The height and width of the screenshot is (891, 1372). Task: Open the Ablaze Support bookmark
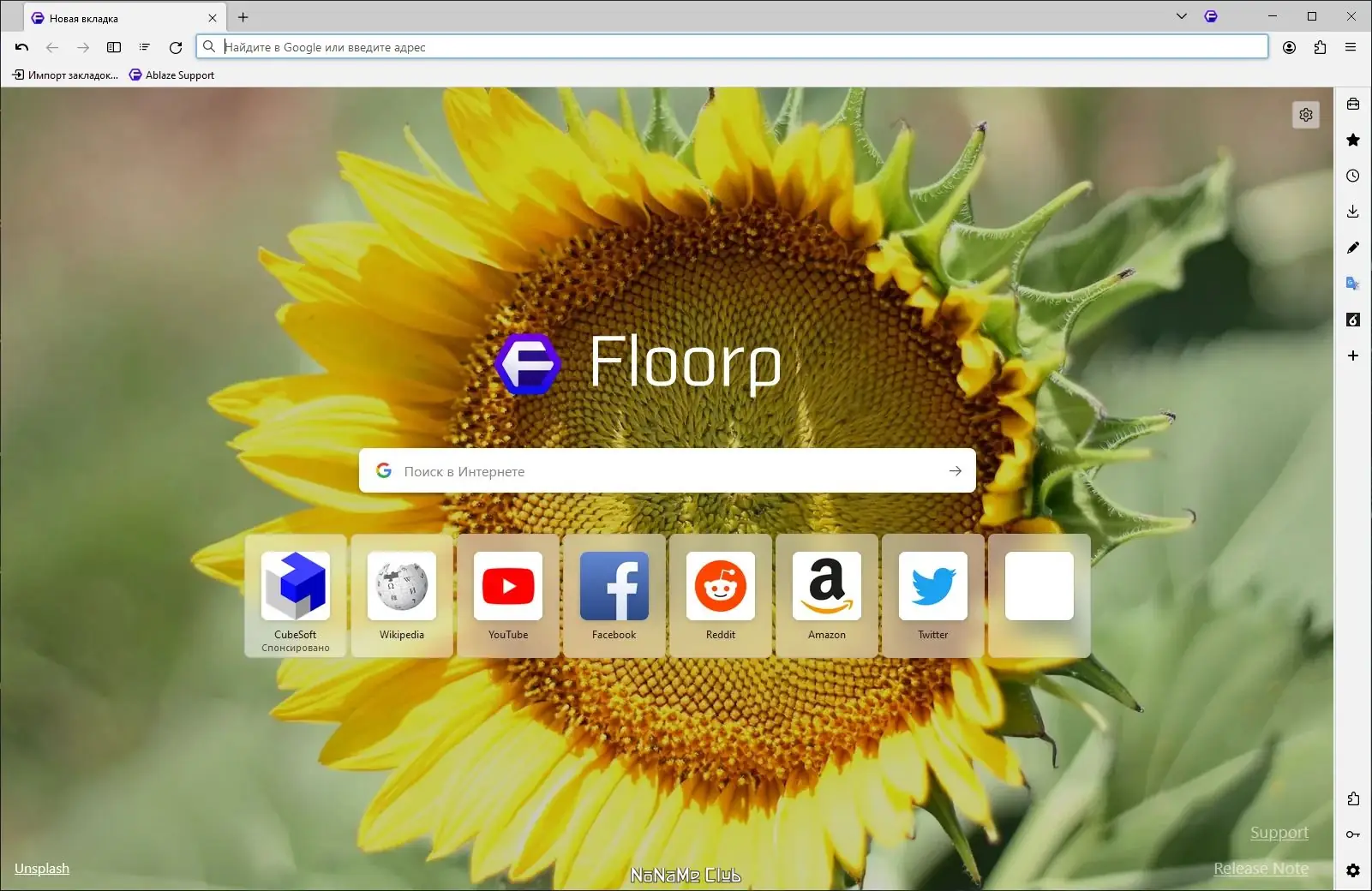click(171, 75)
